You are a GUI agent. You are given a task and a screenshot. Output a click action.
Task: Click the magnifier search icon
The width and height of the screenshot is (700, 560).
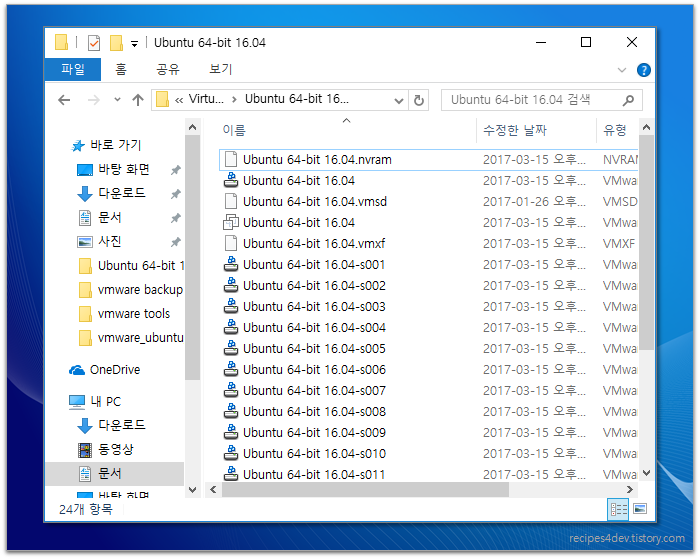point(628,100)
